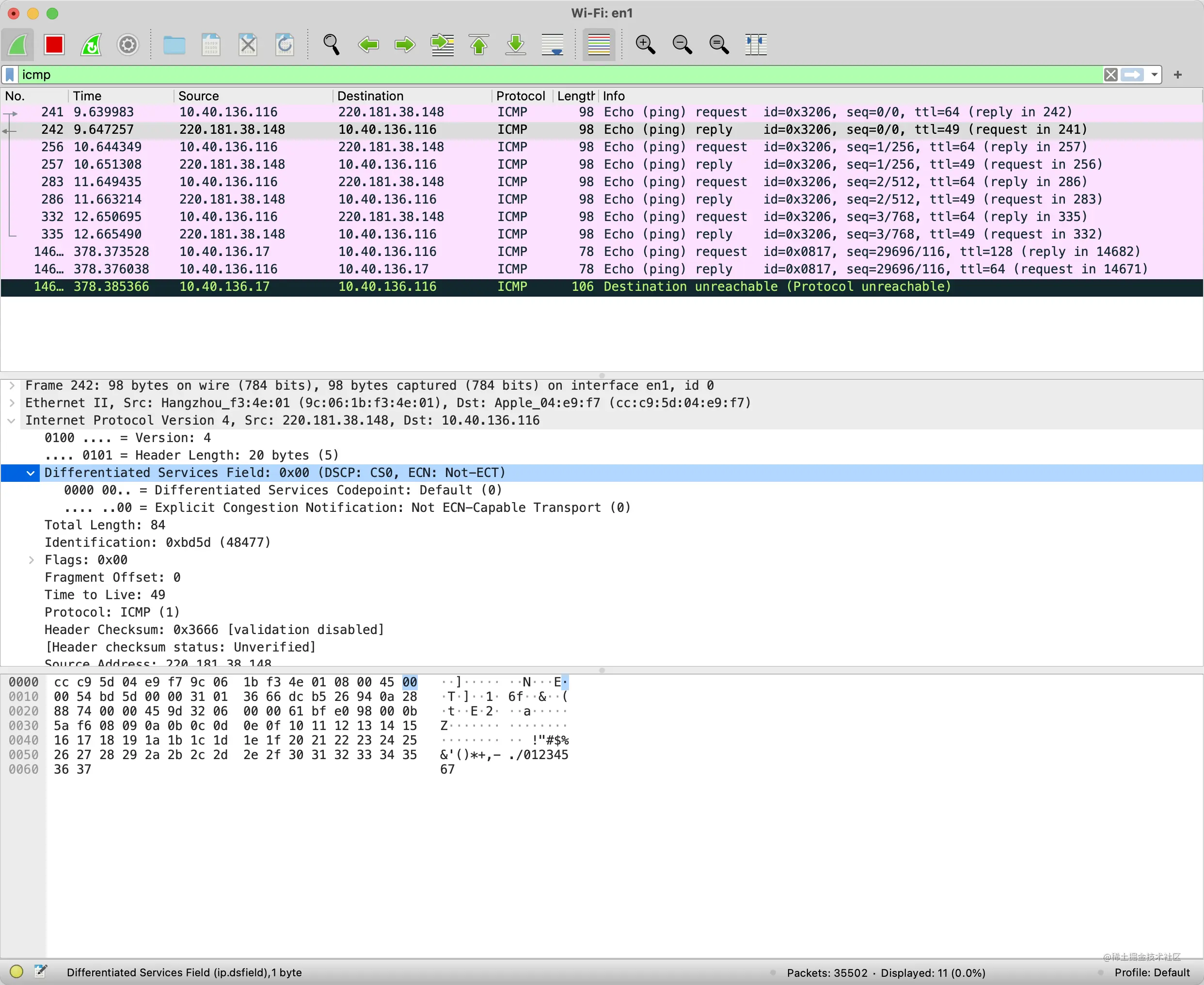
Task: Expand the Frame 242 details
Action: [12, 386]
